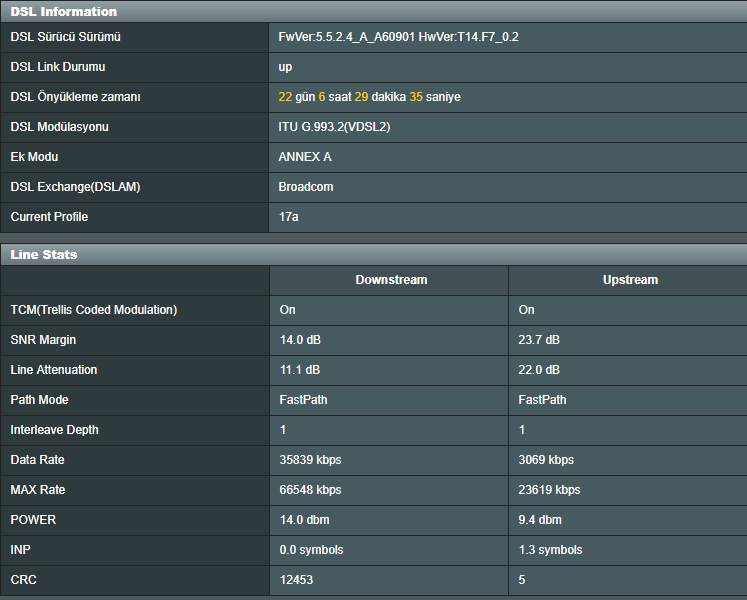Select the Upstream column header
Viewport: 747px width, 600px height.
[630, 280]
